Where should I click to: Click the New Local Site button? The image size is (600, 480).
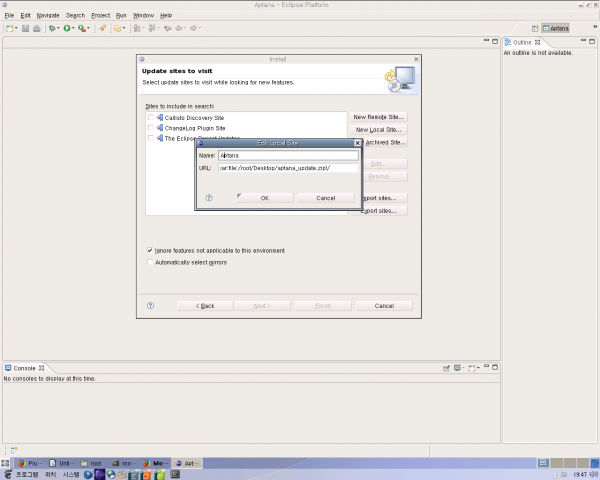(378, 130)
